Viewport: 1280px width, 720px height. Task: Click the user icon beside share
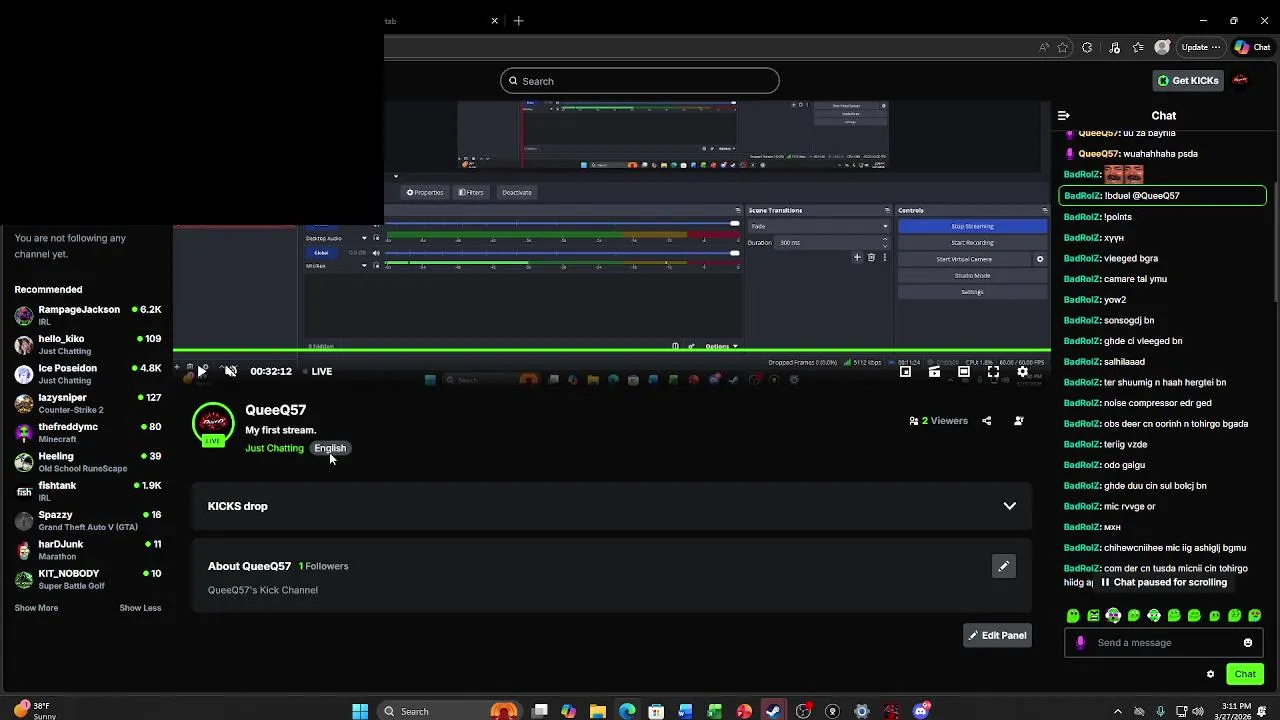1018,421
